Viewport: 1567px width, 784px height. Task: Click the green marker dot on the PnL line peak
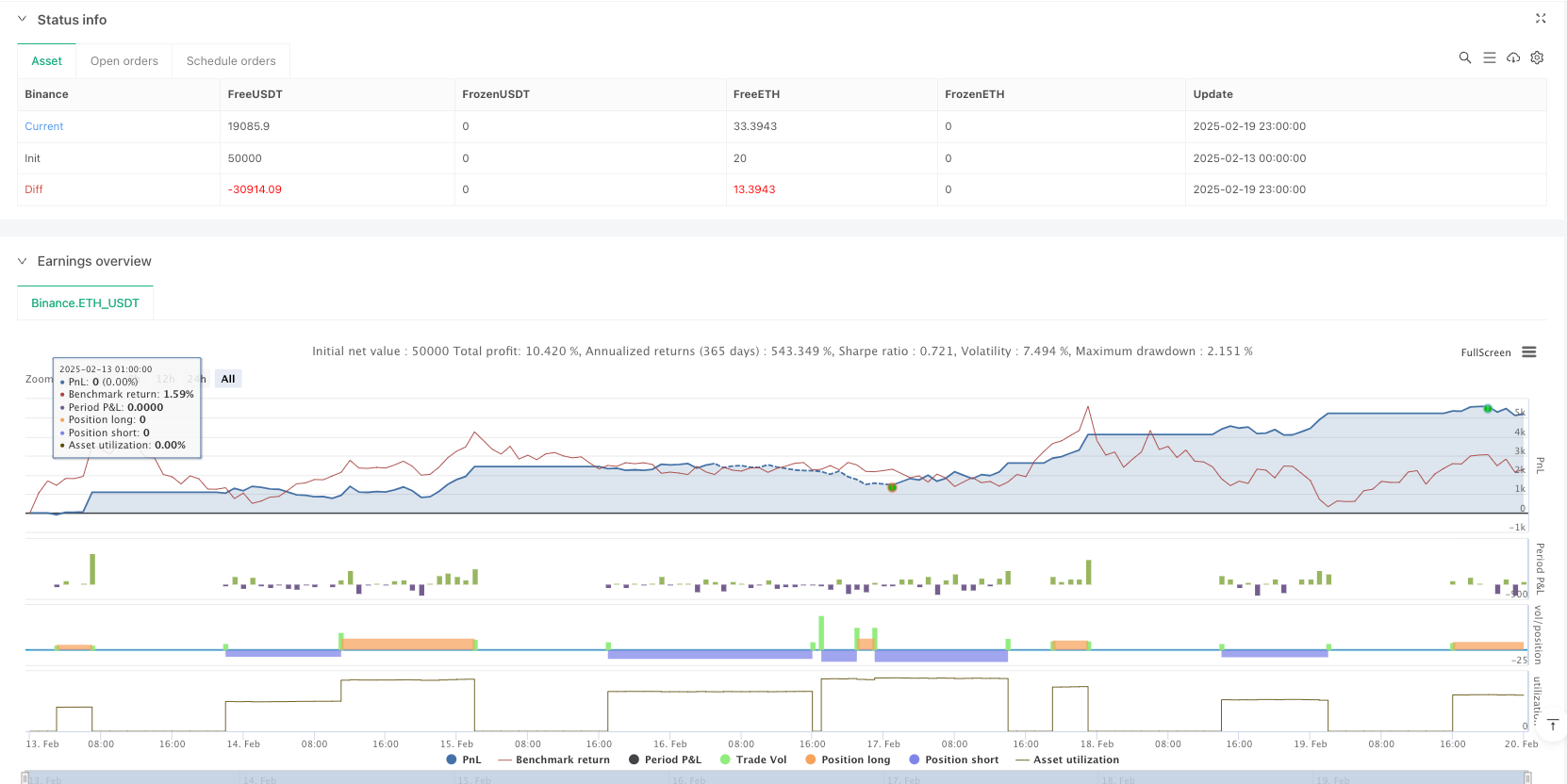pos(1488,409)
